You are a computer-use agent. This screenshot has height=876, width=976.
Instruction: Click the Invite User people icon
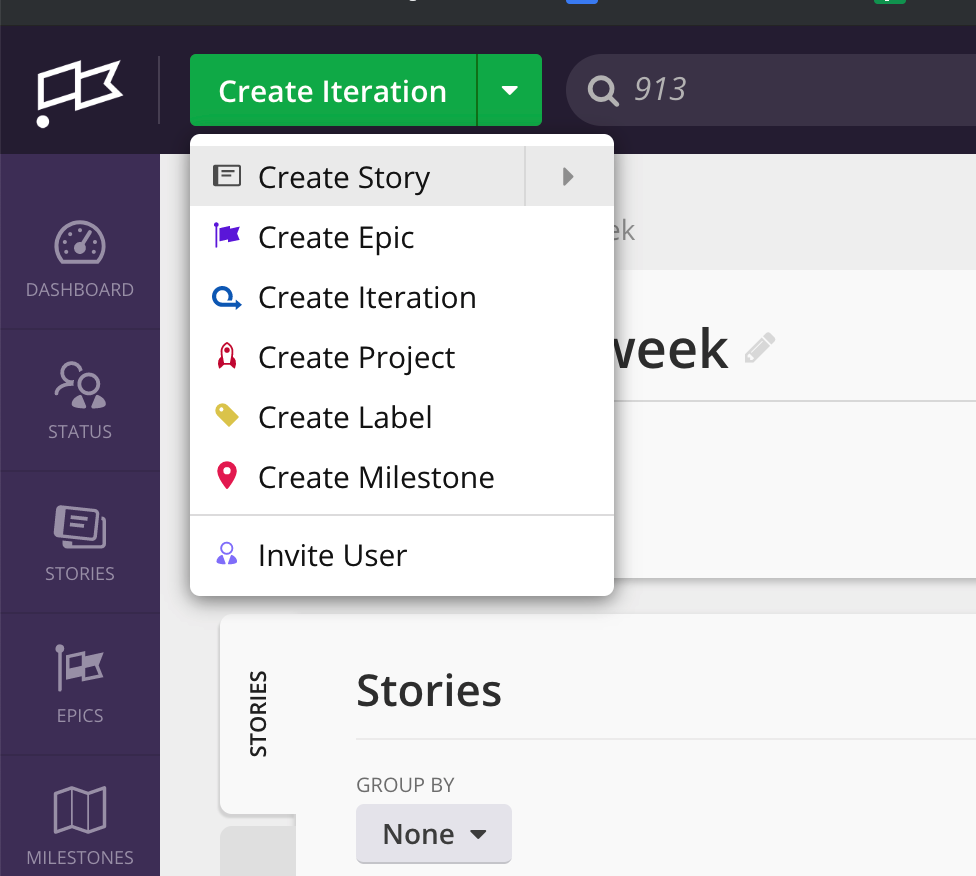click(227, 553)
